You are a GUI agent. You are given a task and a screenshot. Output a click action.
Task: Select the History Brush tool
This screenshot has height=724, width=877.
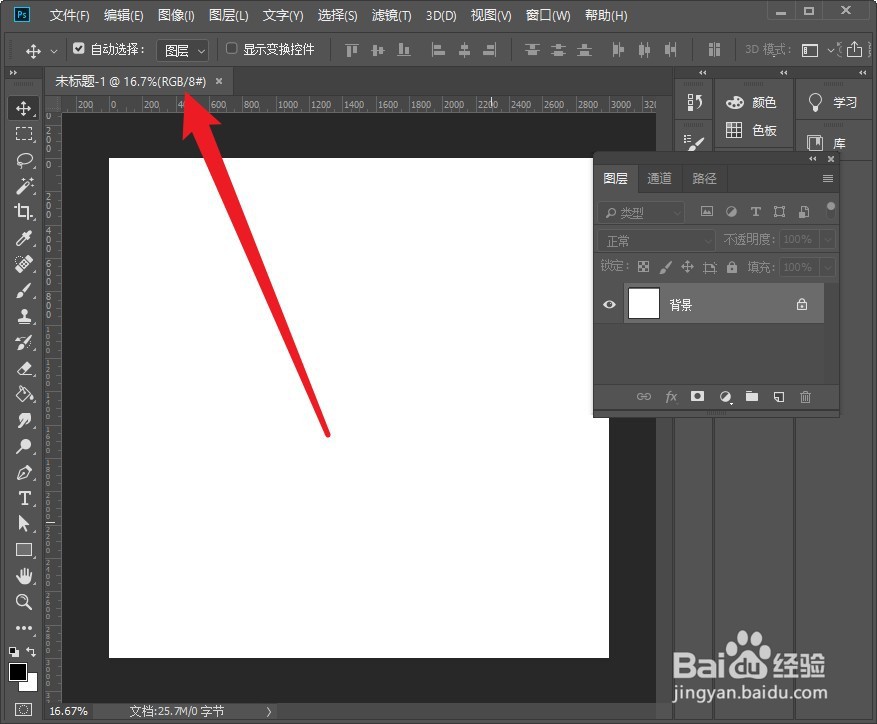23,342
